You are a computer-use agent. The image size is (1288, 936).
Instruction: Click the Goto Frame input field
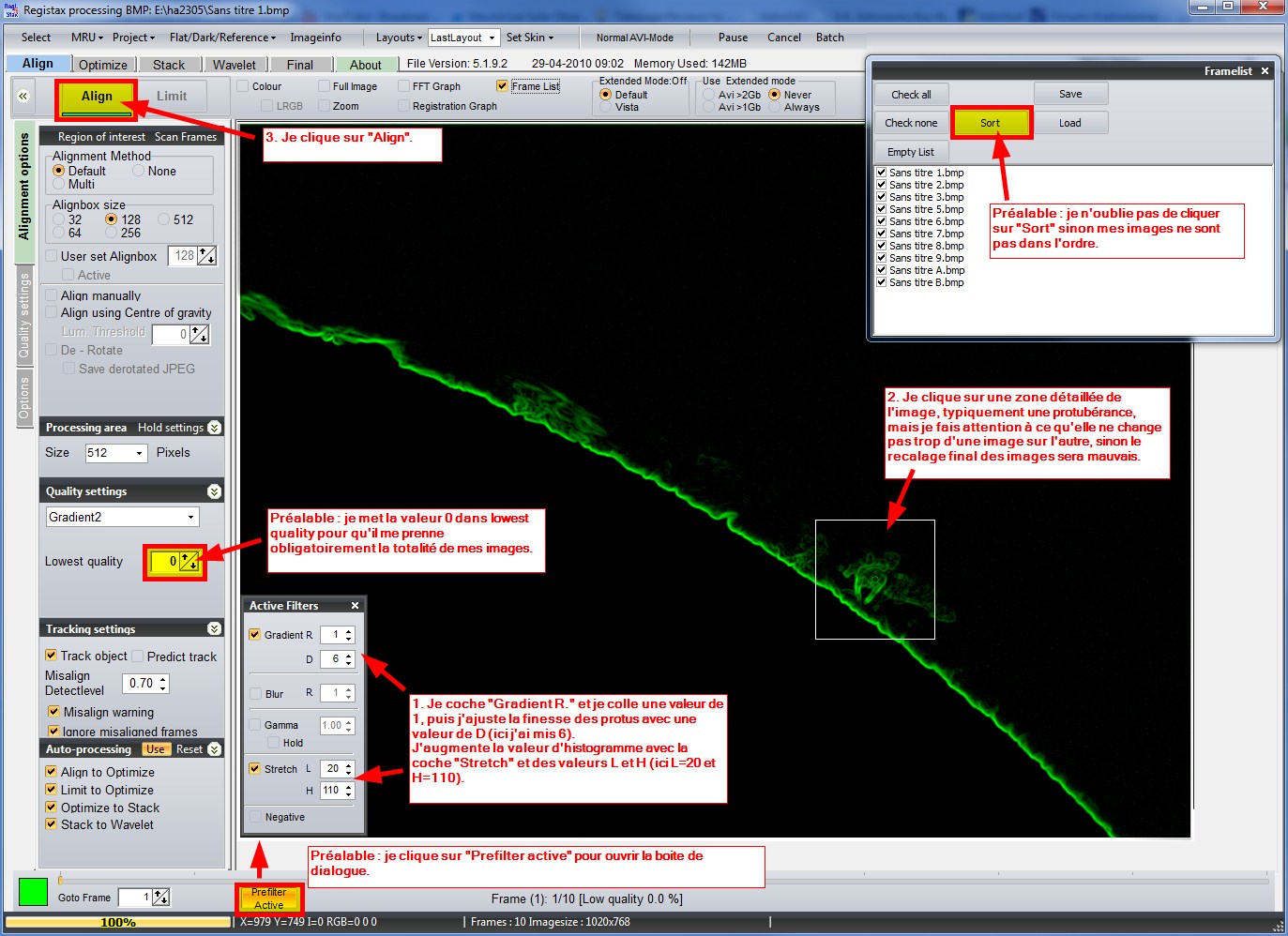coord(135,898)
